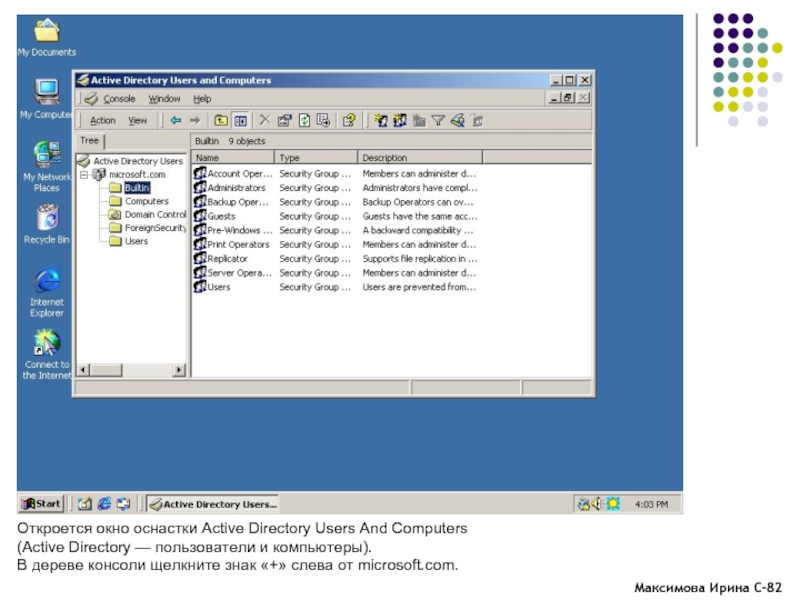
Task: Select the Administrators group in the list
Action: click(236, 188)
